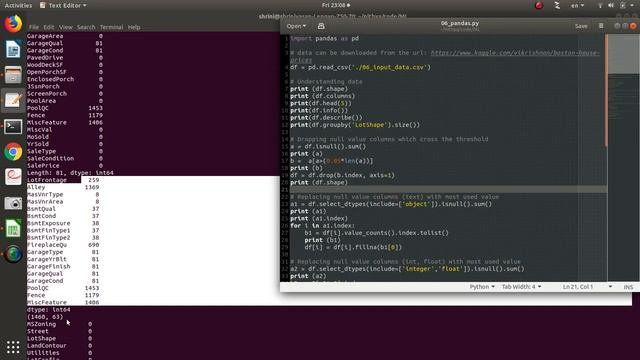The width and height of the screenshot is (640, 360).
Task: Click the 'import pandas as pd' line
Action: [324, 38]
